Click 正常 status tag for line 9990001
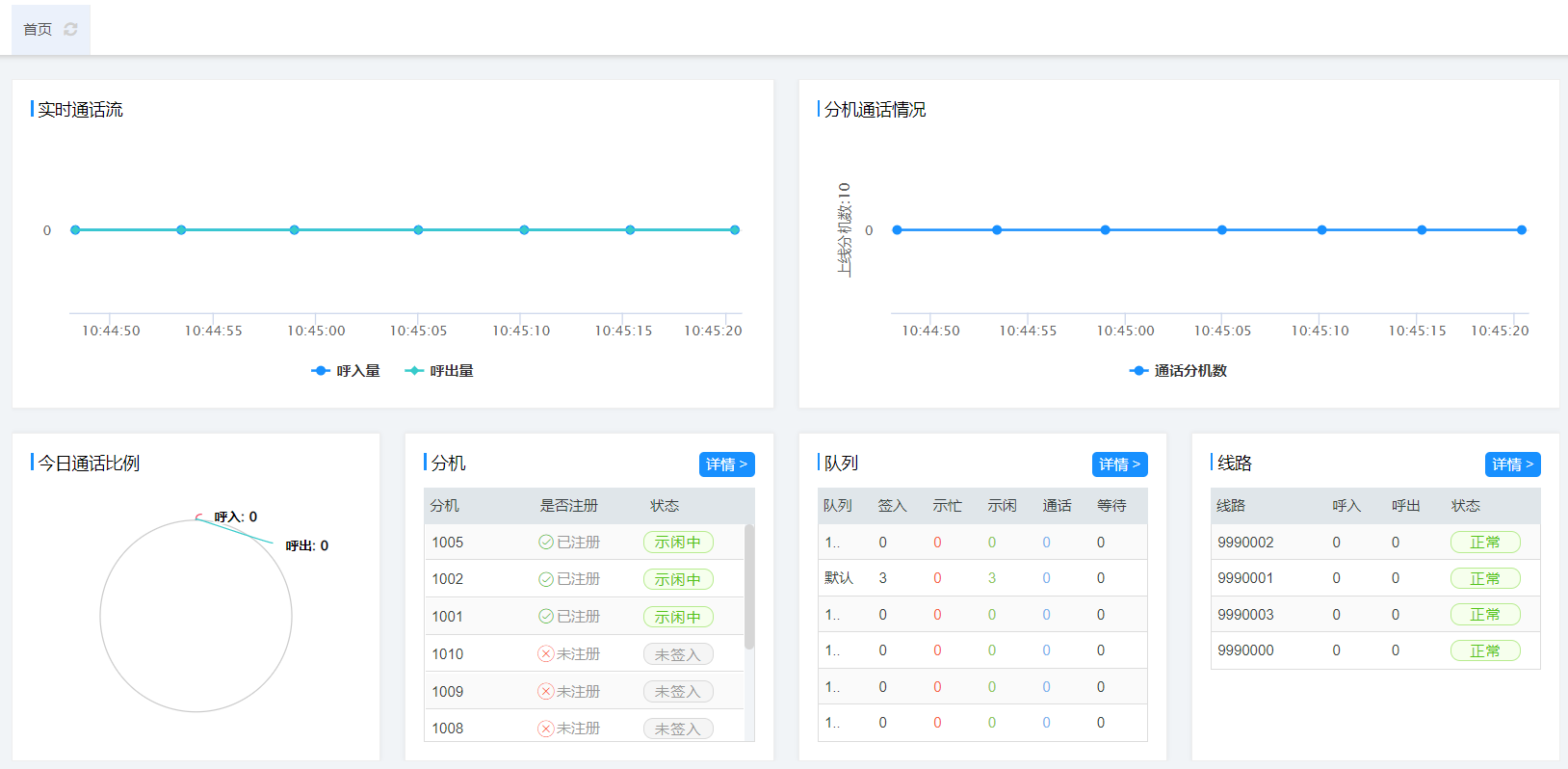This screenshot has width=1568, height=769. point(1485,578)
